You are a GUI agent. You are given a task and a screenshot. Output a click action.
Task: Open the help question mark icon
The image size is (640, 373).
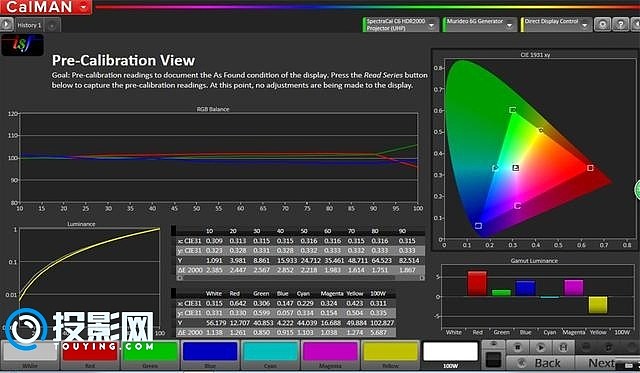point(620,24)
